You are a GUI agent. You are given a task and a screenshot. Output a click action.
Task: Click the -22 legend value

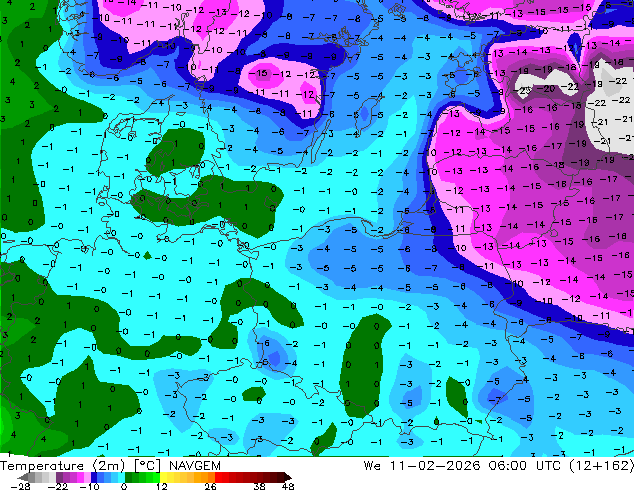click(58, 486)
